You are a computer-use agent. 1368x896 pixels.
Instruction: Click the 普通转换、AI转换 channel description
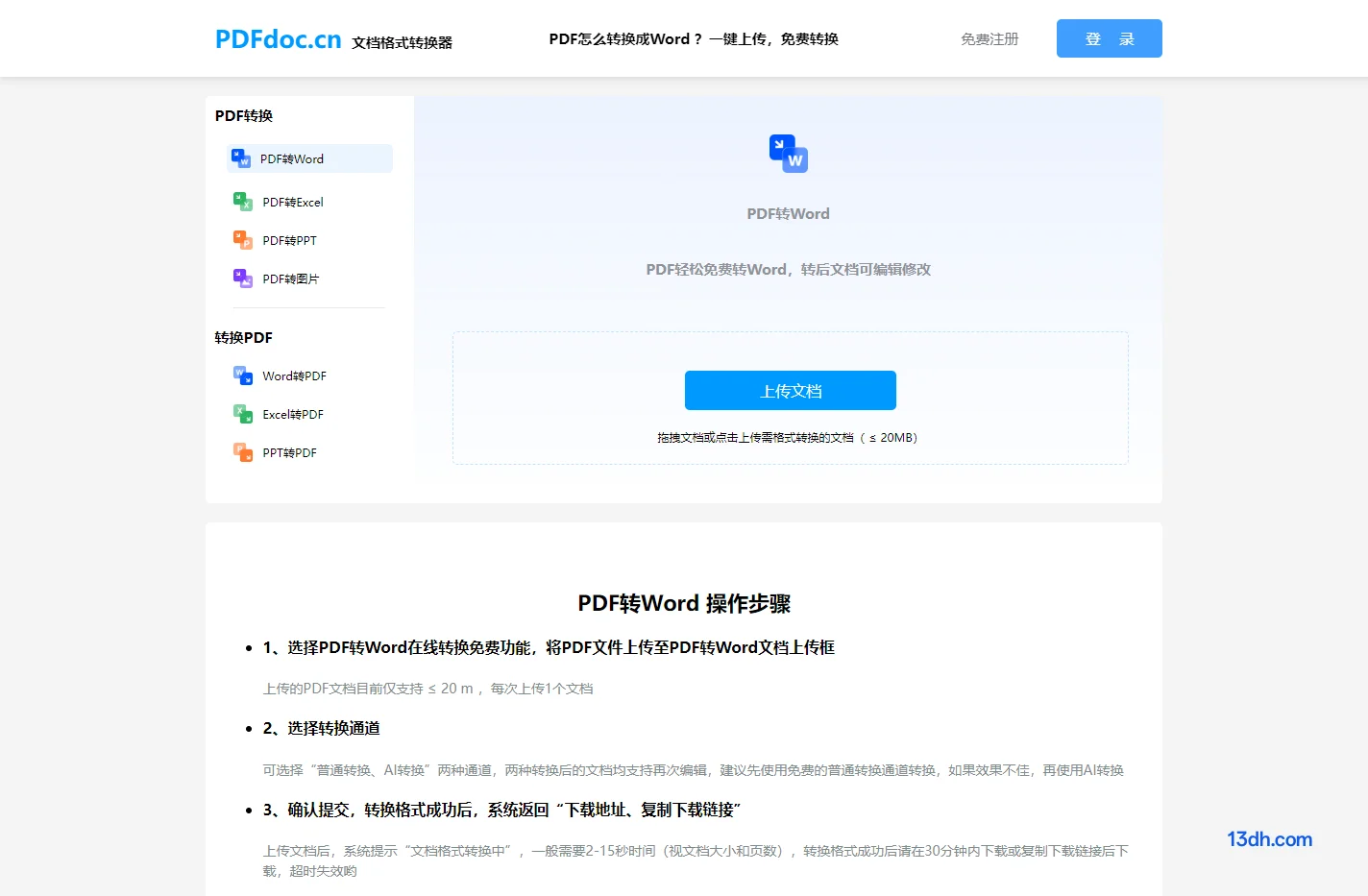tap(693, 770)
